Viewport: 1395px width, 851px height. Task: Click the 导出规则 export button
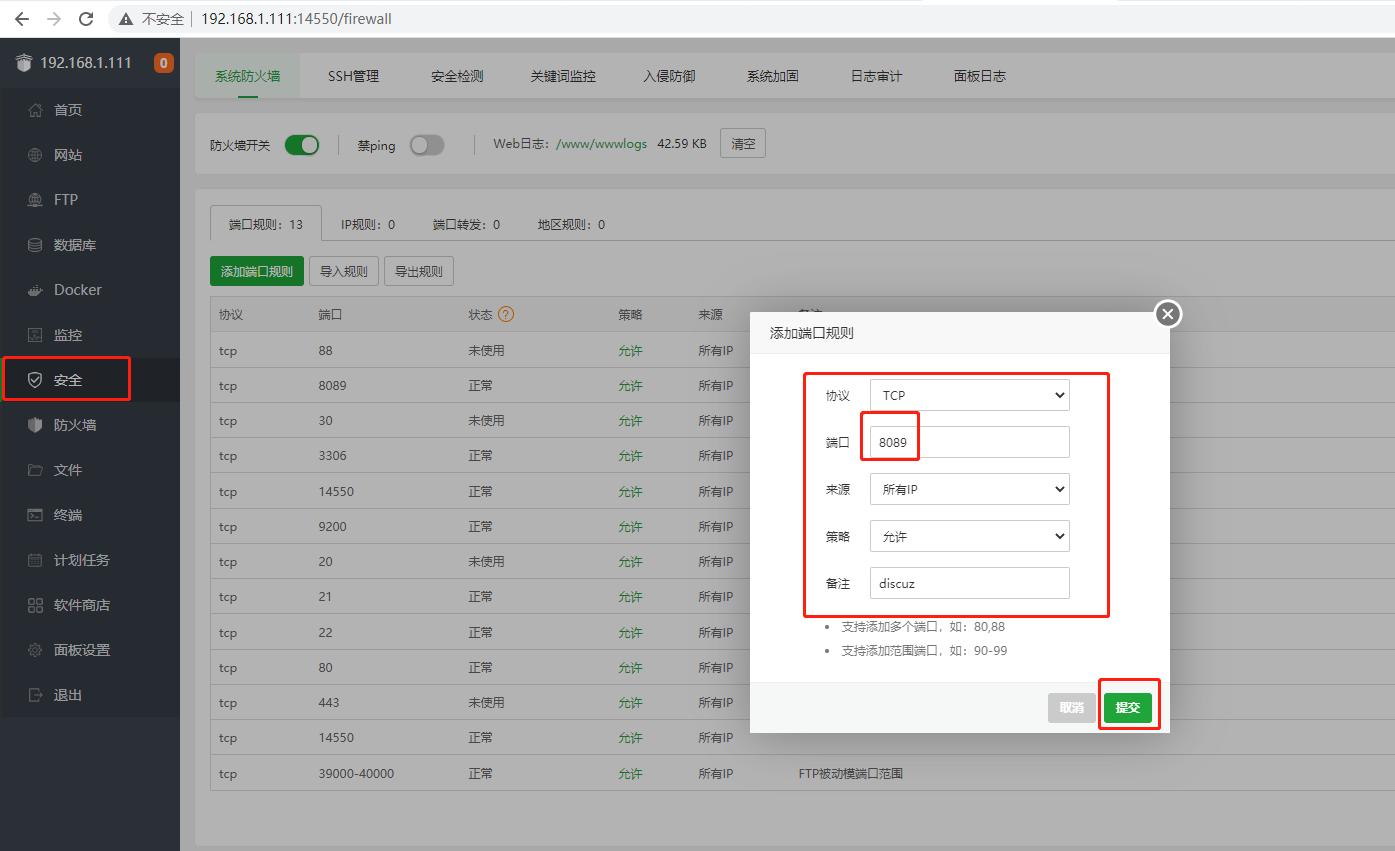419,271
